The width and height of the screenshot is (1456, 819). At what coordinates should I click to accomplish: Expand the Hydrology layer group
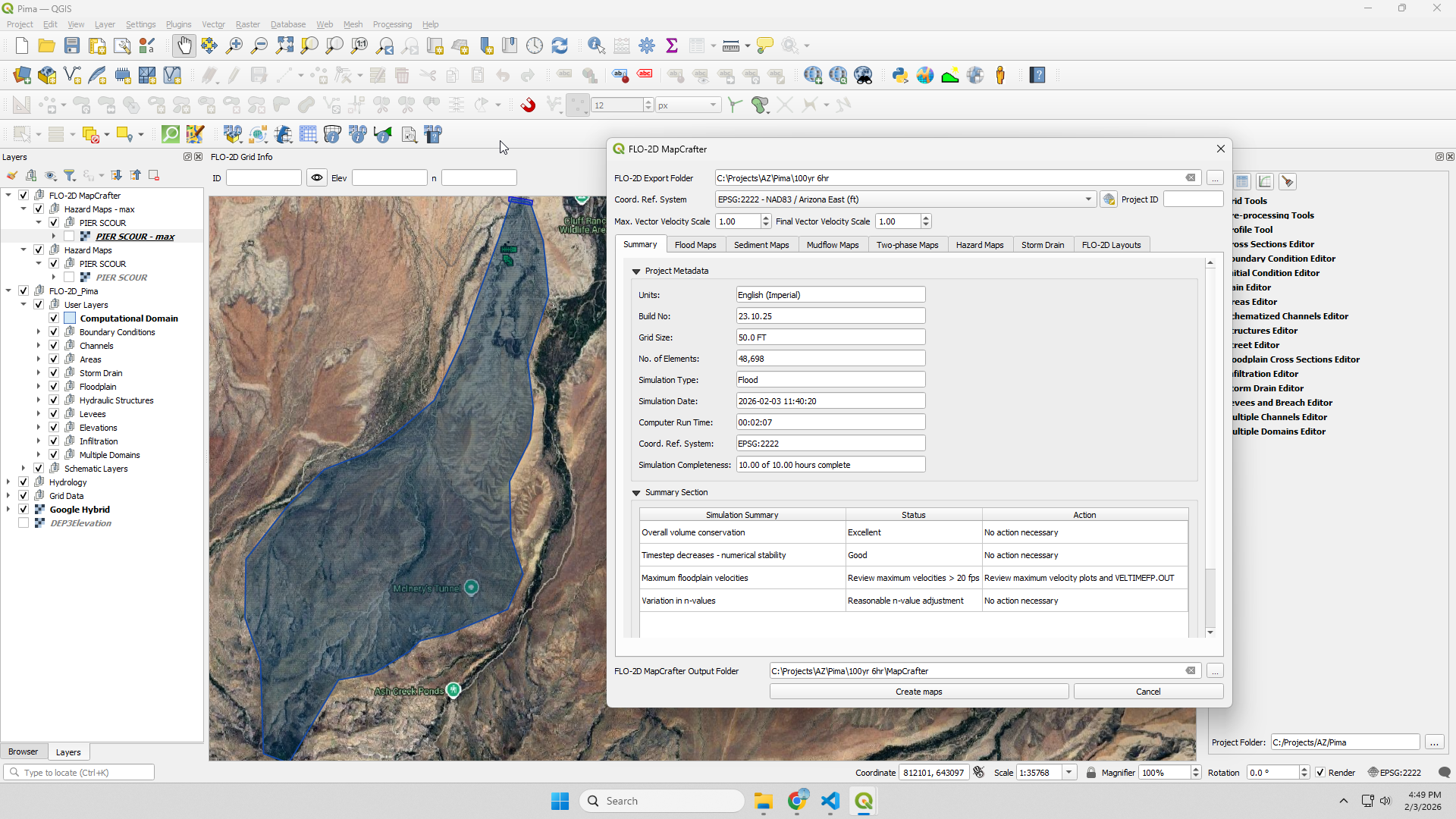8,482
